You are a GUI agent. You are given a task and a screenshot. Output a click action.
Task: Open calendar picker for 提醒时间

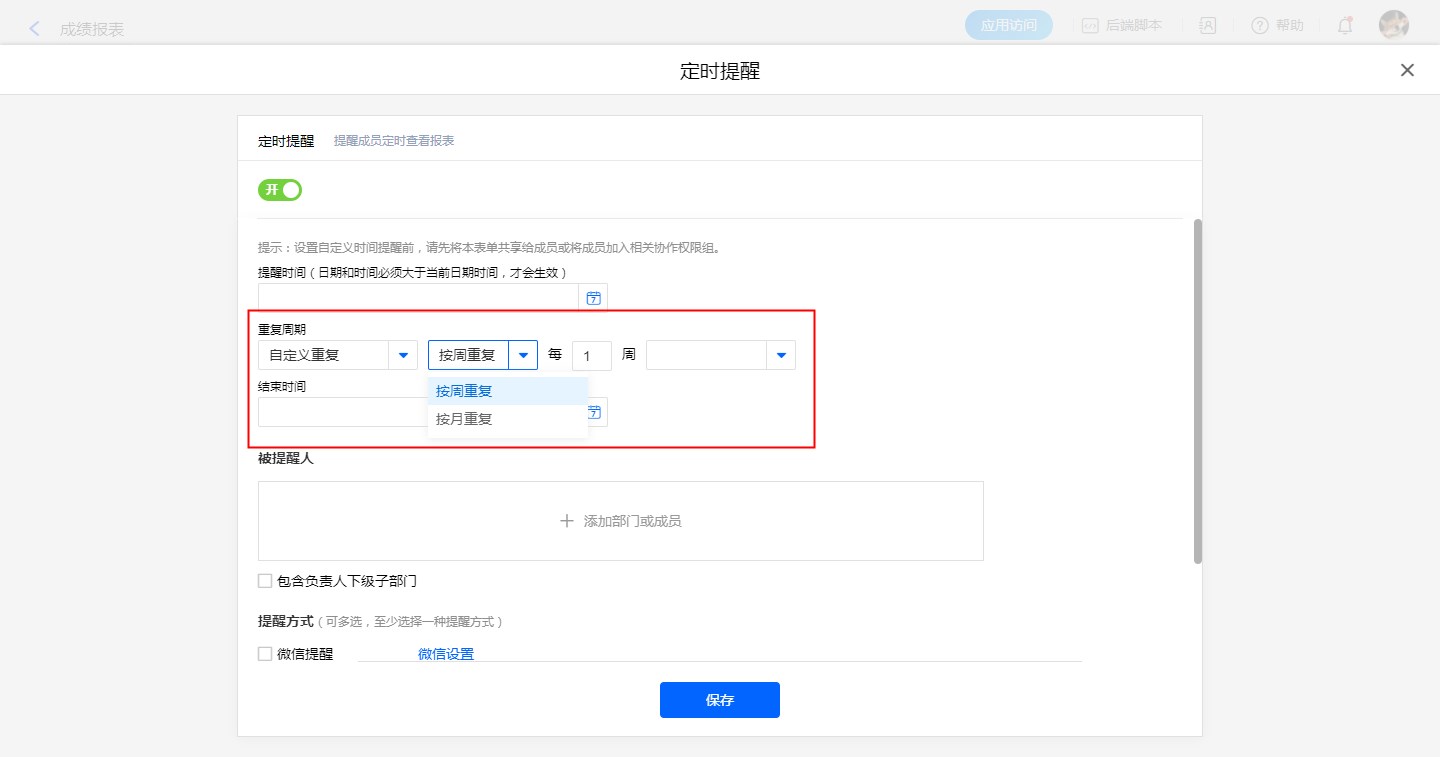593,298
